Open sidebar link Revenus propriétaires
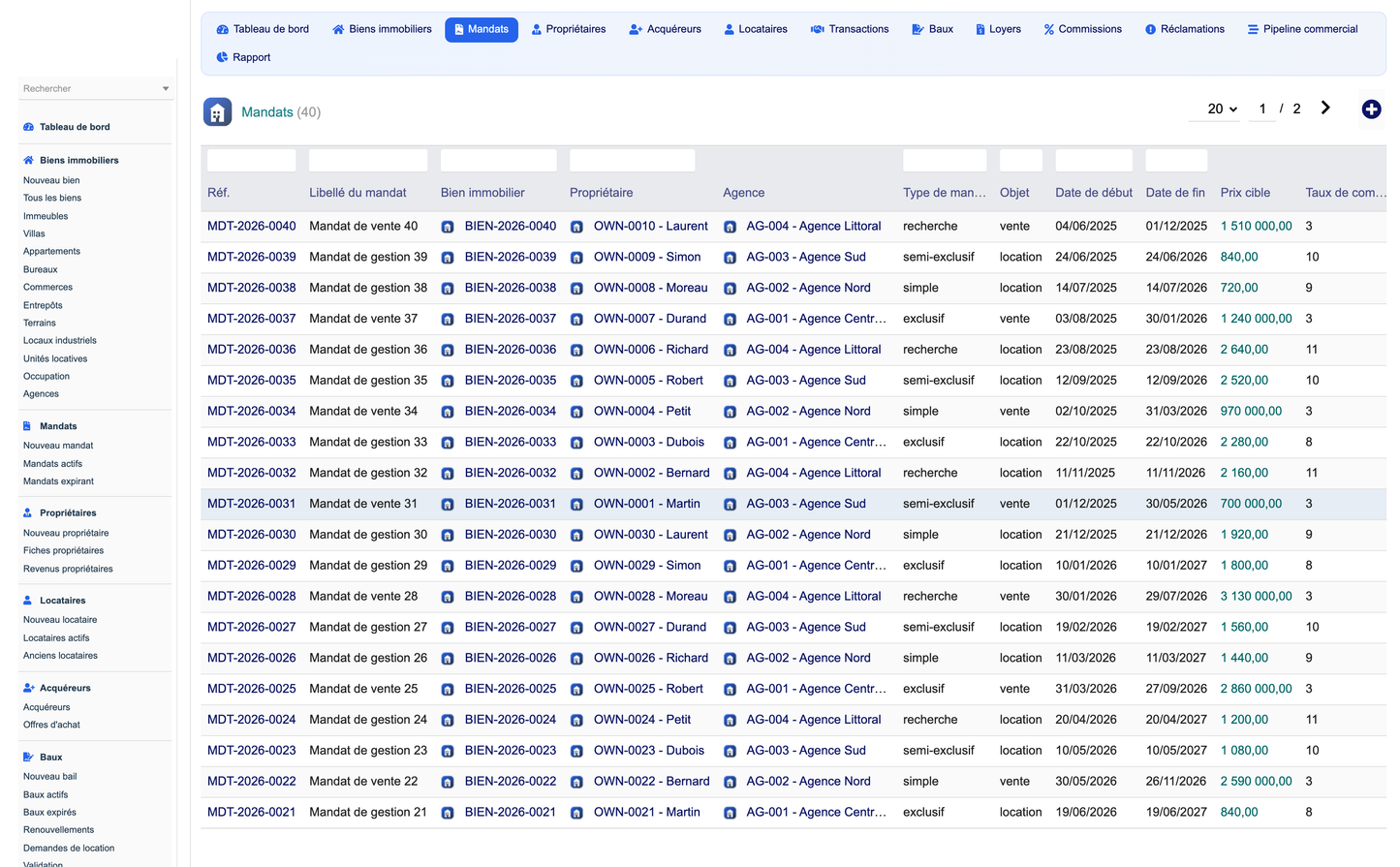 point(68,569)
